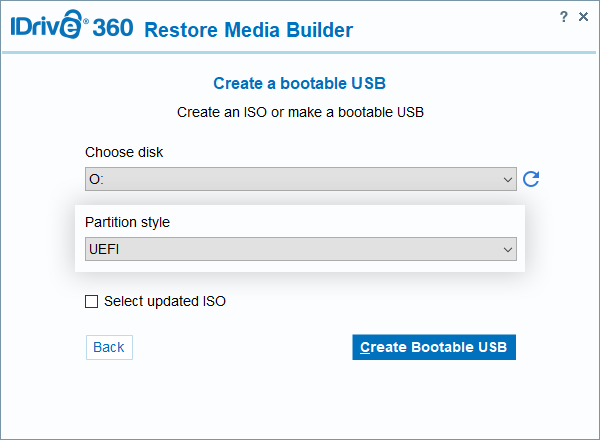600x440 pixels.
Task: Click the Choose disk dropdown arrow
Action: (508, 179)
